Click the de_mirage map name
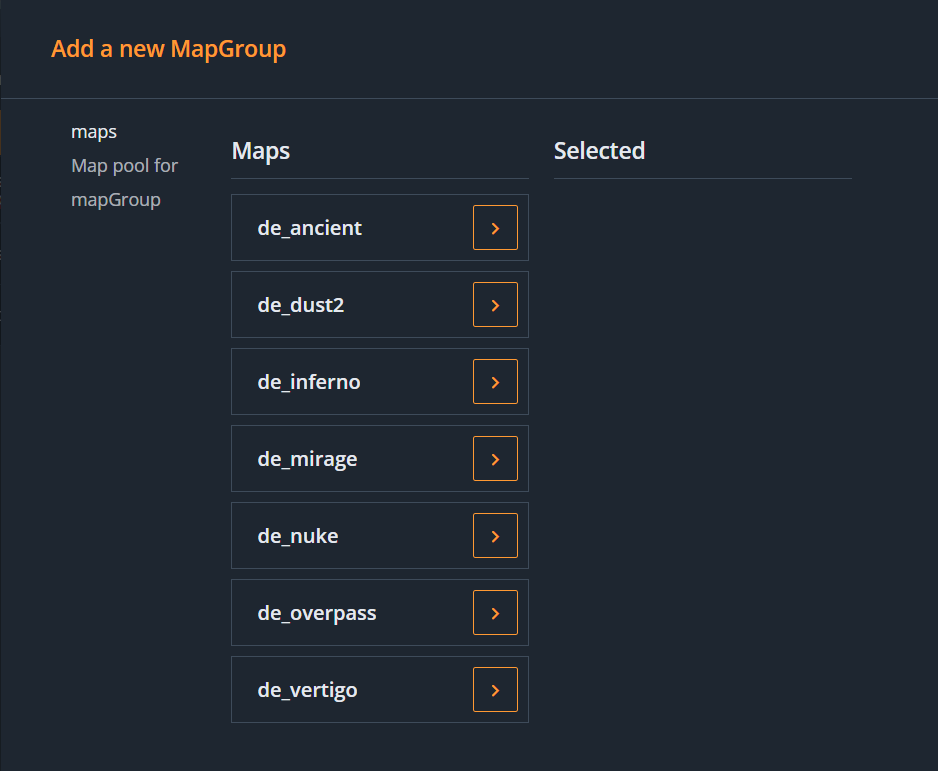The height and width of the screenshot is (771, 938). [x=307, y=459]
